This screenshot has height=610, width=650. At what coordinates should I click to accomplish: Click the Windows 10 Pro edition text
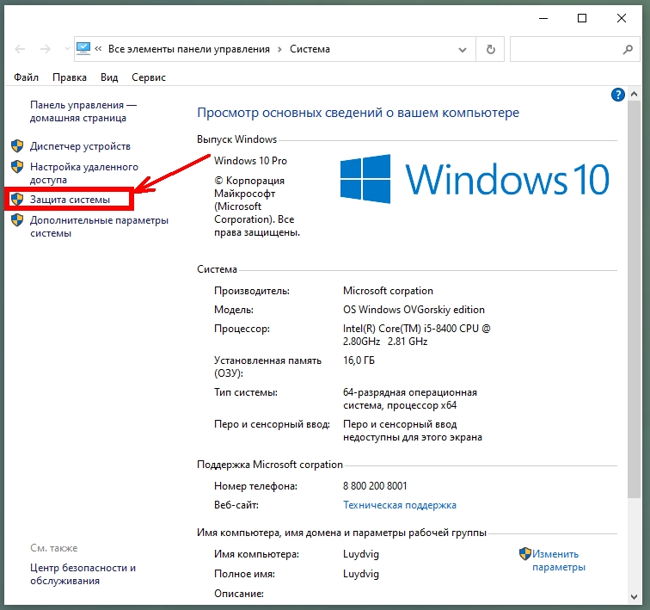coord(250,161)
